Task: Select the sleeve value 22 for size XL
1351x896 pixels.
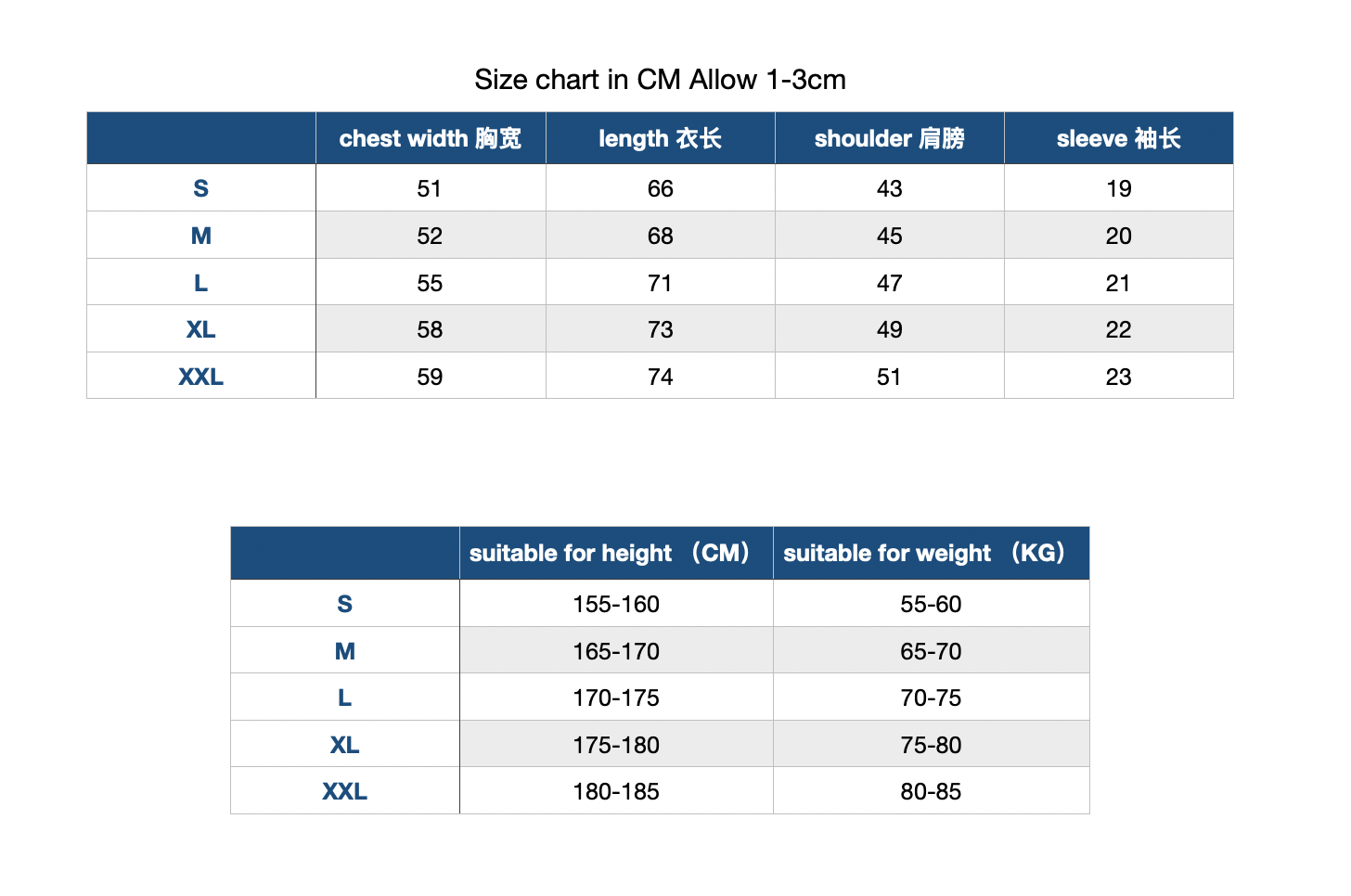Action: tap(1118, 329)
